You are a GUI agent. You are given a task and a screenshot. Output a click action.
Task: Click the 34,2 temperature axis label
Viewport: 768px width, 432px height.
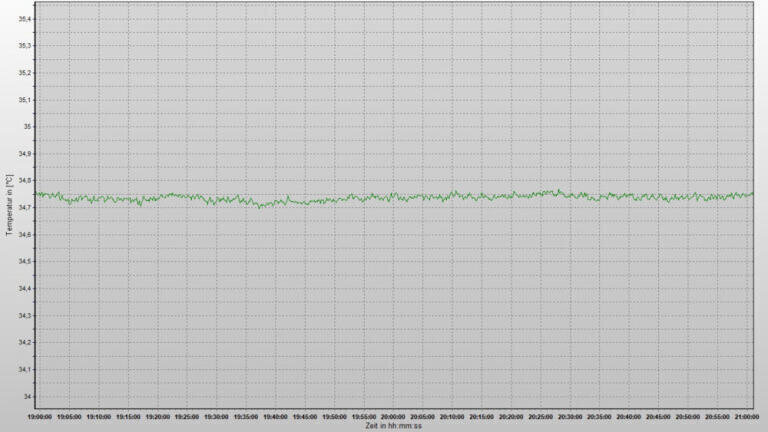pos(24,342)
